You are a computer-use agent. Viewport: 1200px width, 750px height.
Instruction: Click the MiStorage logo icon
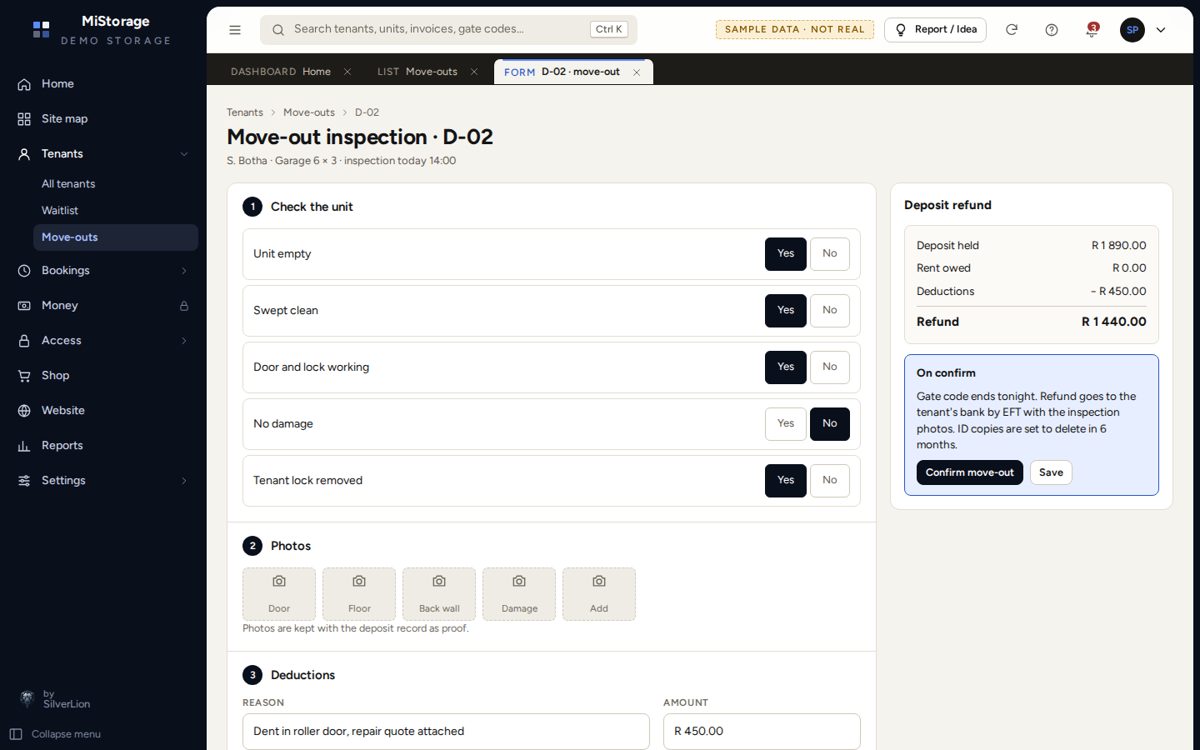pyautogui.click(x=41, y=29)
